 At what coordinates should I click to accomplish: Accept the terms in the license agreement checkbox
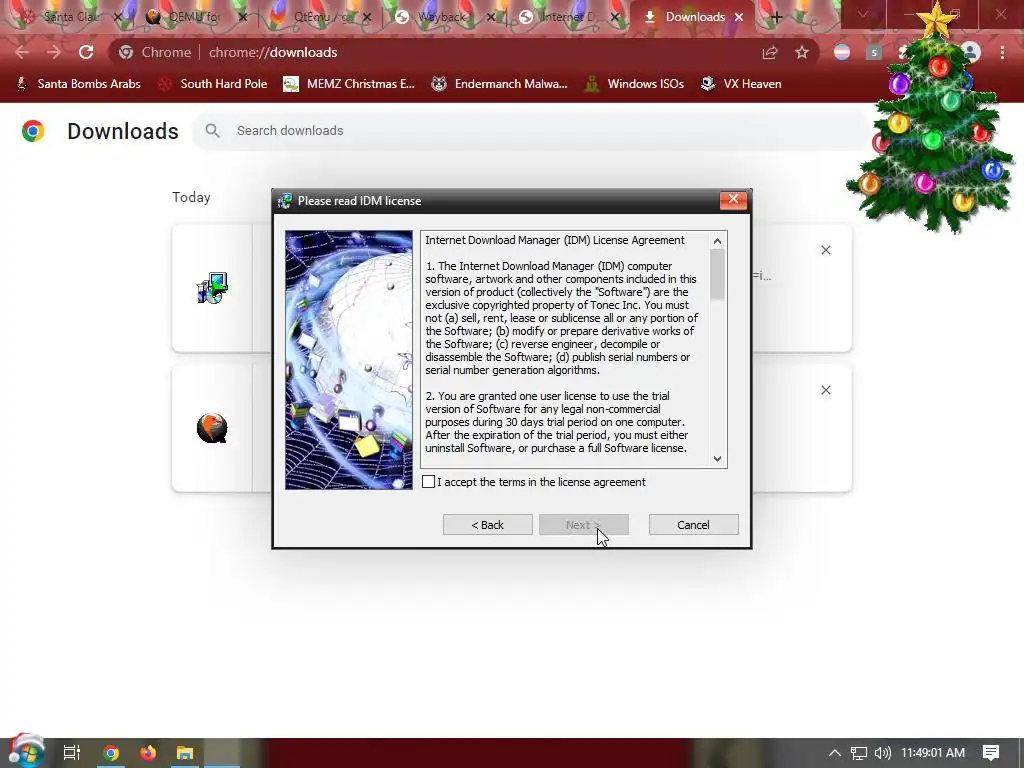pos(428,482)
